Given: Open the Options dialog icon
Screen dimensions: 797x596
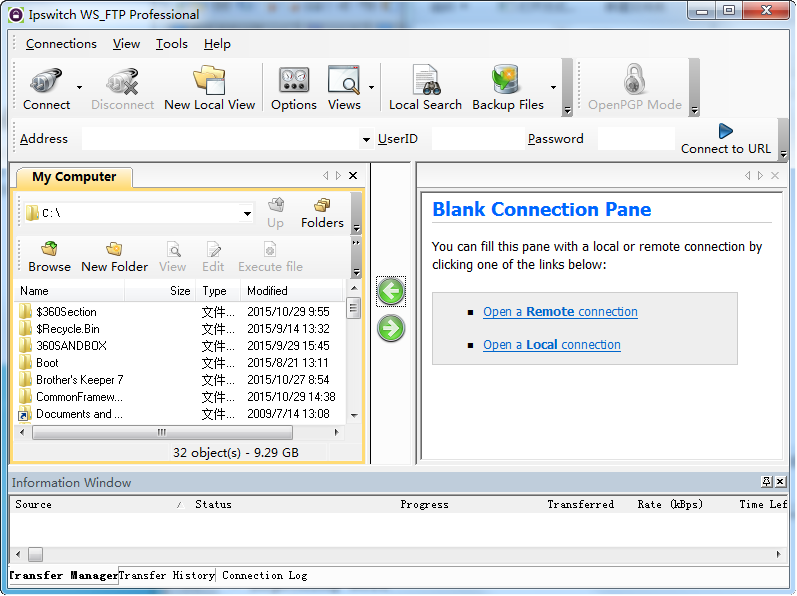Looking at the screenshot, I should [293, 87].
